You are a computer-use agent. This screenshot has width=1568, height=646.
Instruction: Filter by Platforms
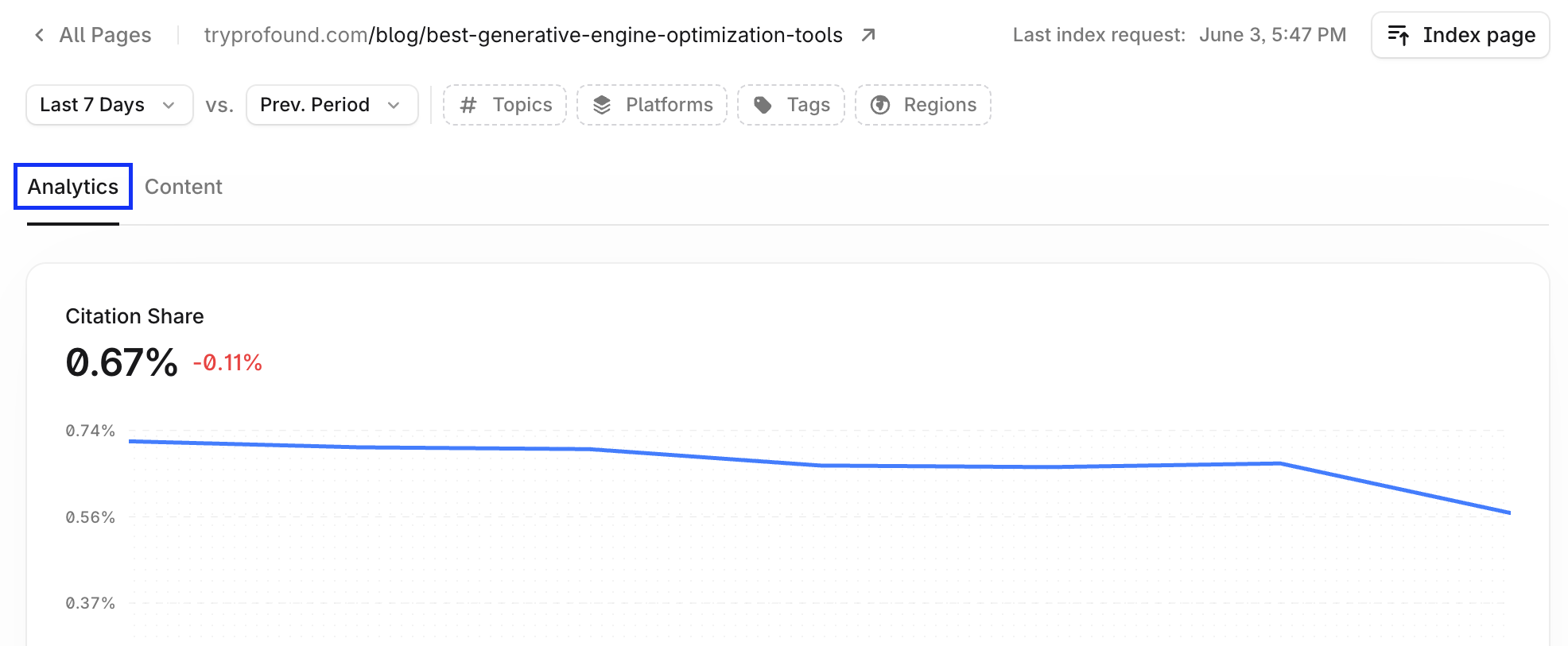[652, 105]
